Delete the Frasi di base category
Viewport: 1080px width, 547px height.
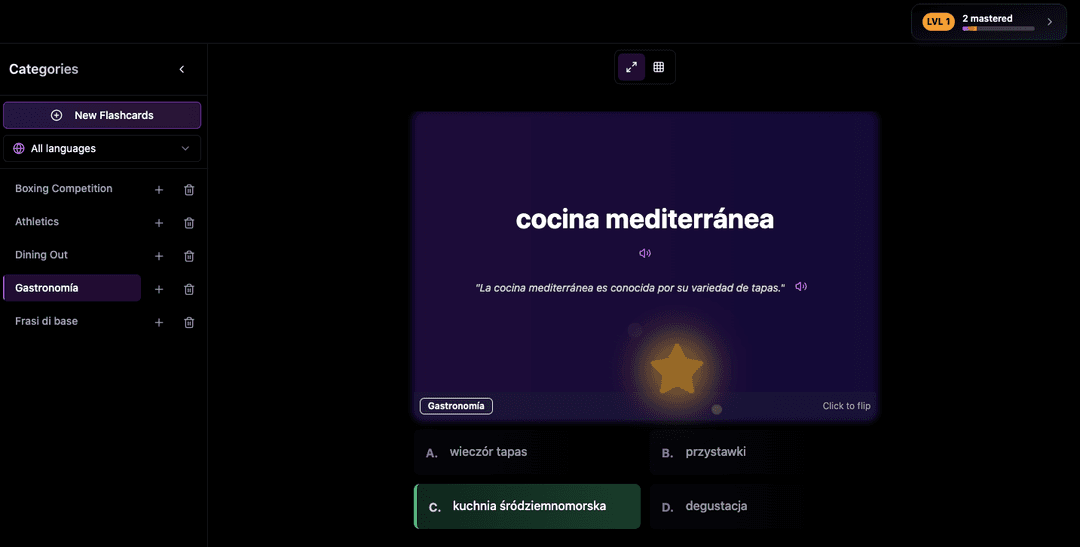189,323
